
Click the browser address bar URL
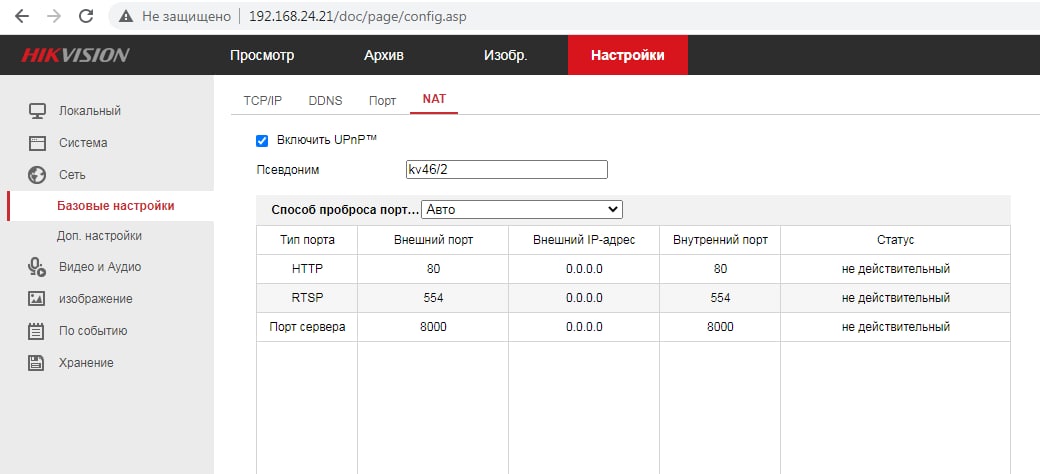tap(358, 17)
